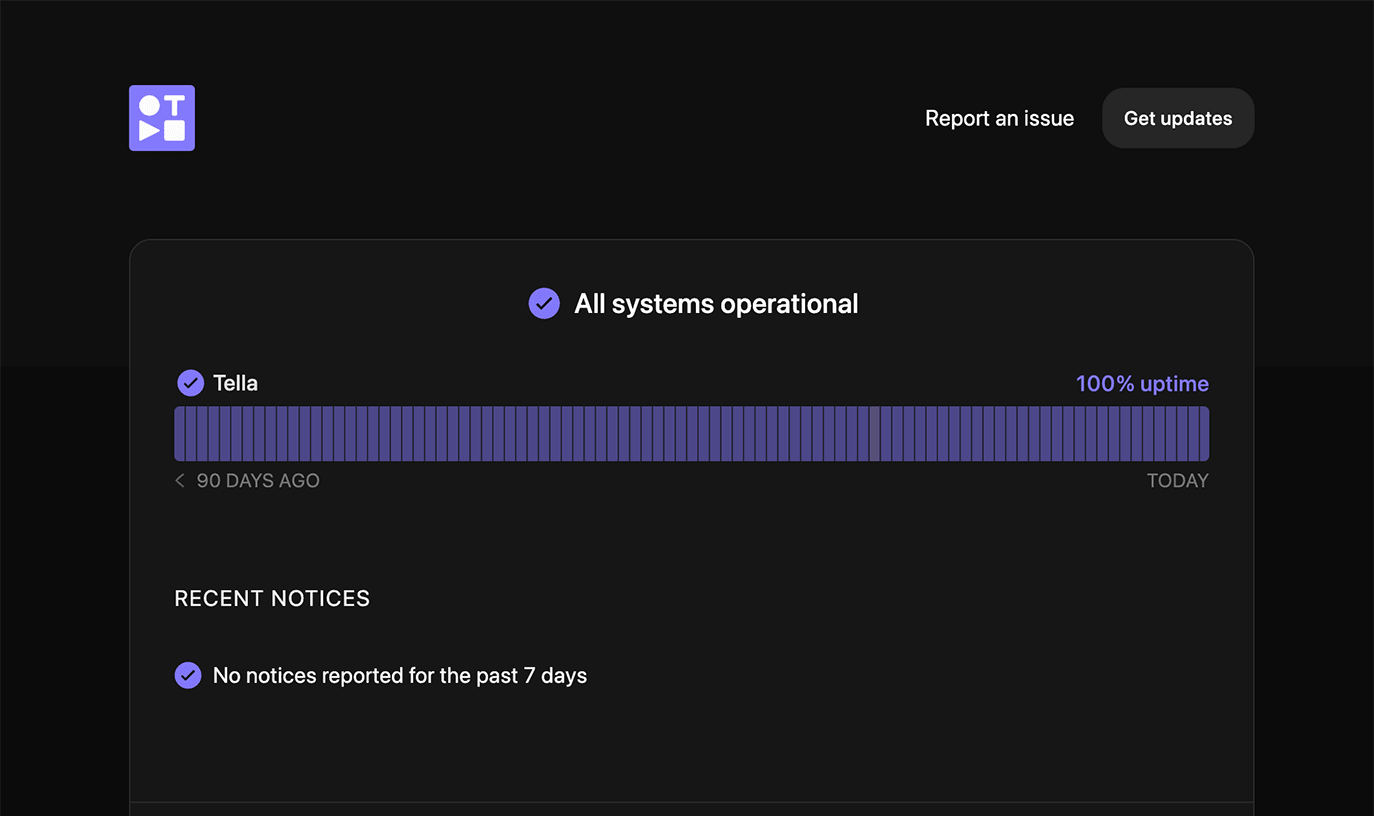
Task: Open the Report an issue link
Action: [999, 118]
